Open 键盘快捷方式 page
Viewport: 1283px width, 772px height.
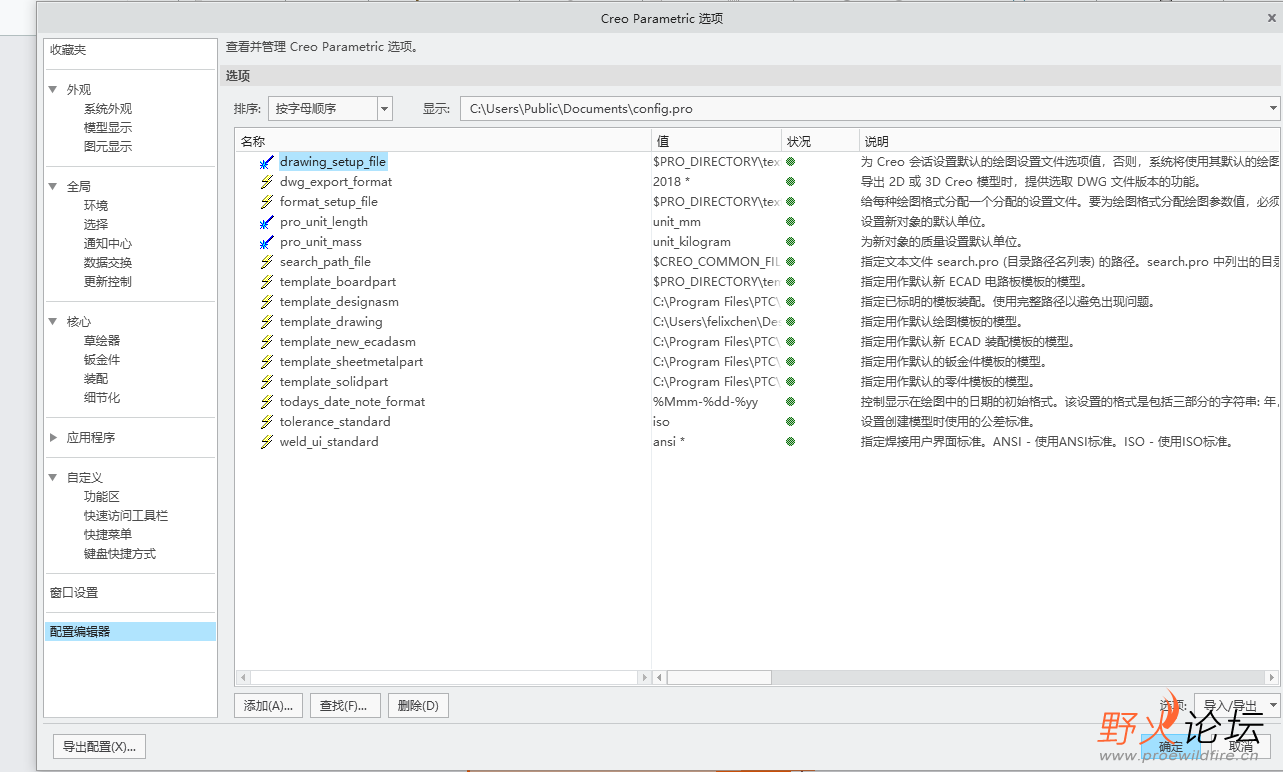pos(120,554)
